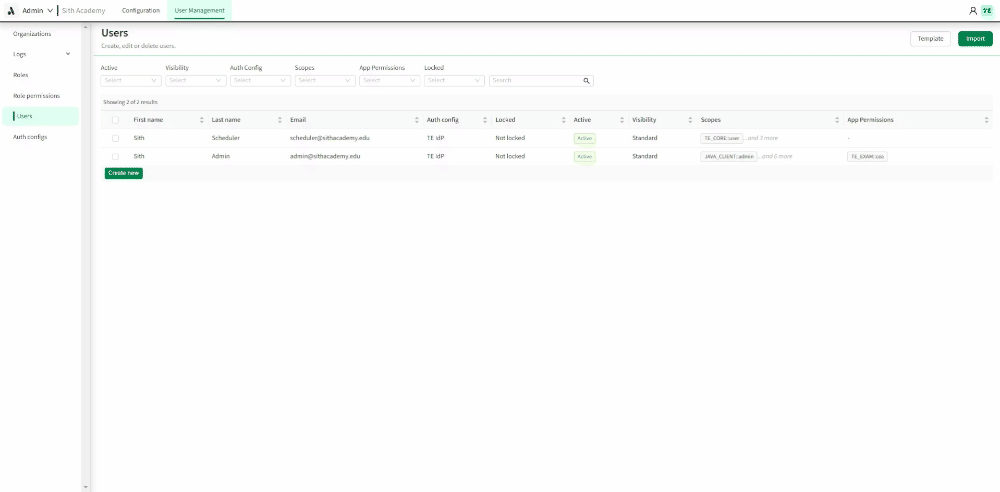
Task: Sort by App Permissions column arrows
Action: (986, 120)
